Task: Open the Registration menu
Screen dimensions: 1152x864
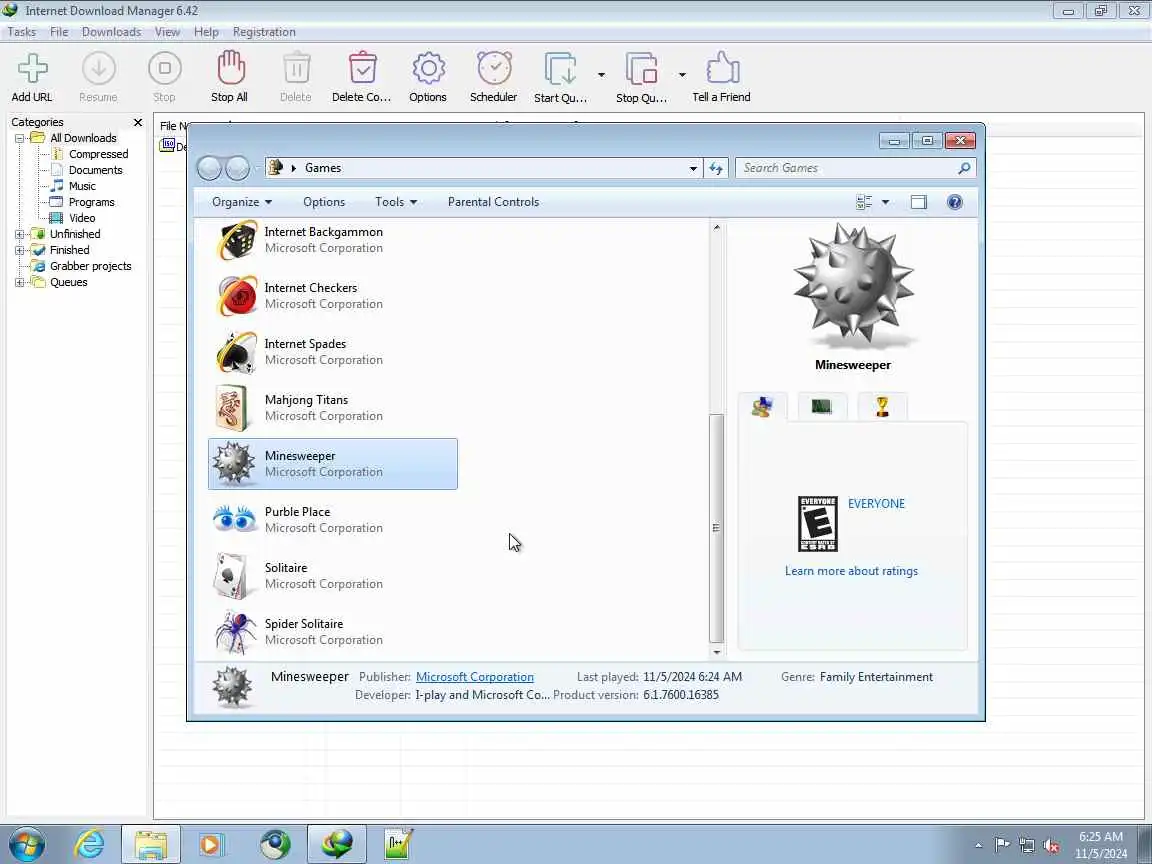Action: 264,32
